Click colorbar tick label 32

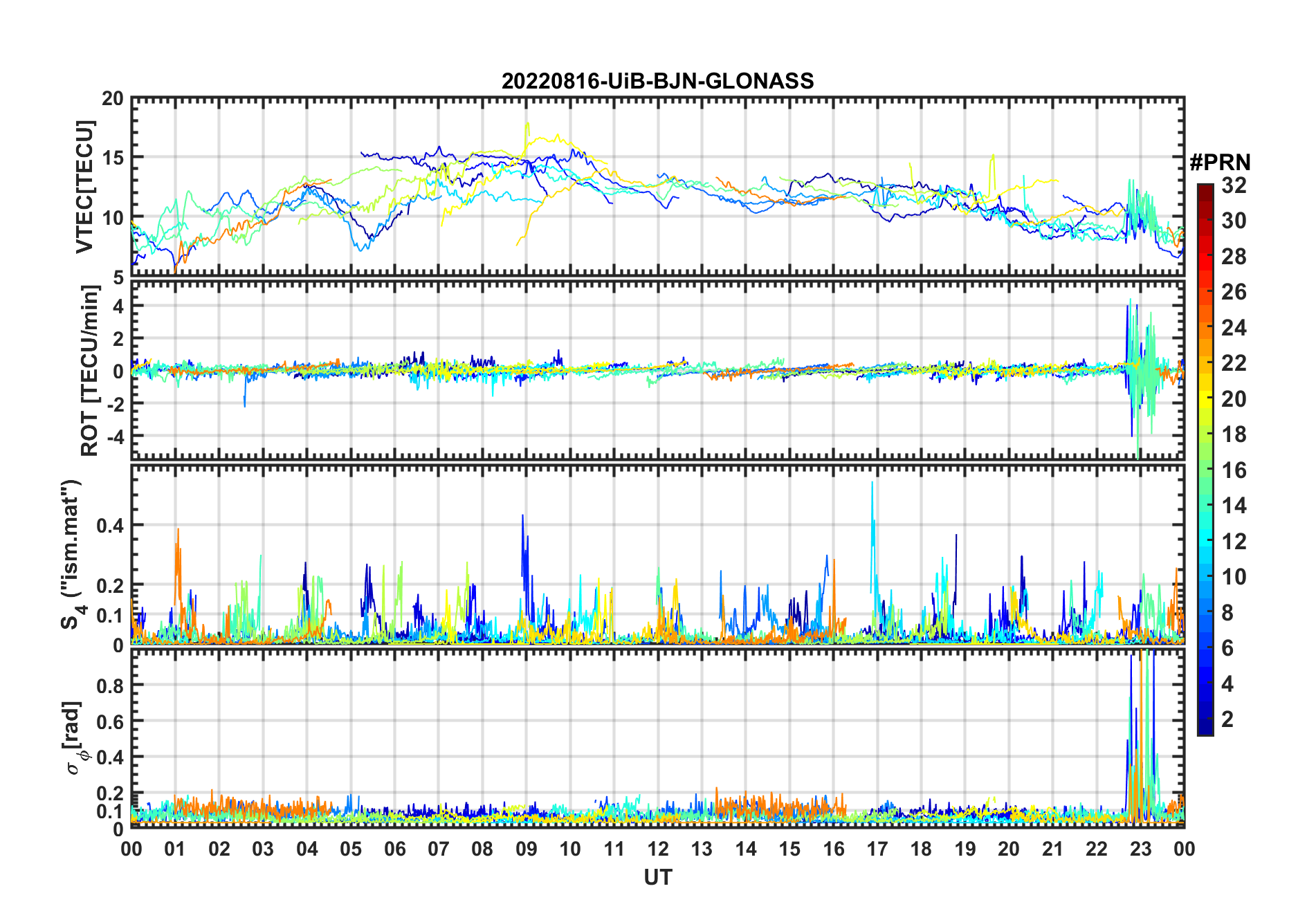coord(1234,185)
